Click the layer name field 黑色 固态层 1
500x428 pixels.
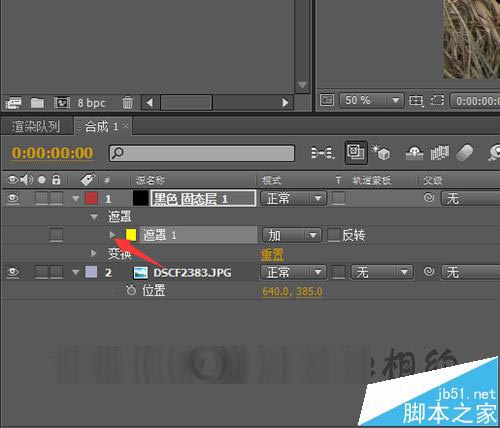203,198
